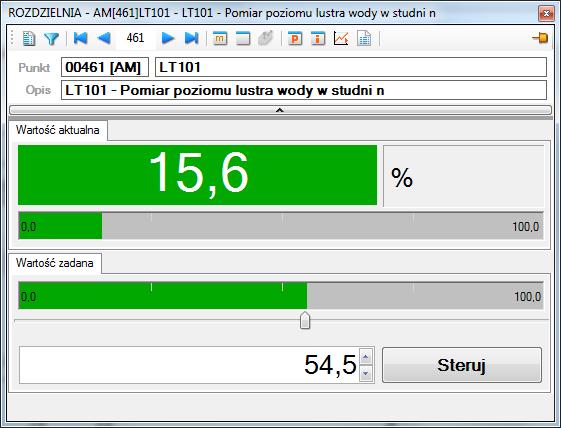Collapse the header panel with chevron bar
561x428 pixels.
click(280, 110)
